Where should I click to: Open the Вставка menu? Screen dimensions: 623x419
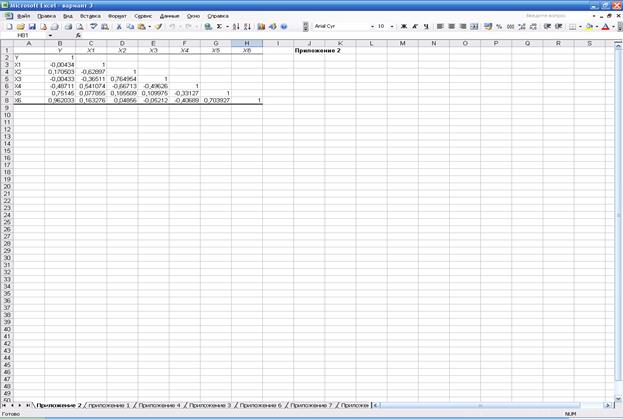(90, 16)
